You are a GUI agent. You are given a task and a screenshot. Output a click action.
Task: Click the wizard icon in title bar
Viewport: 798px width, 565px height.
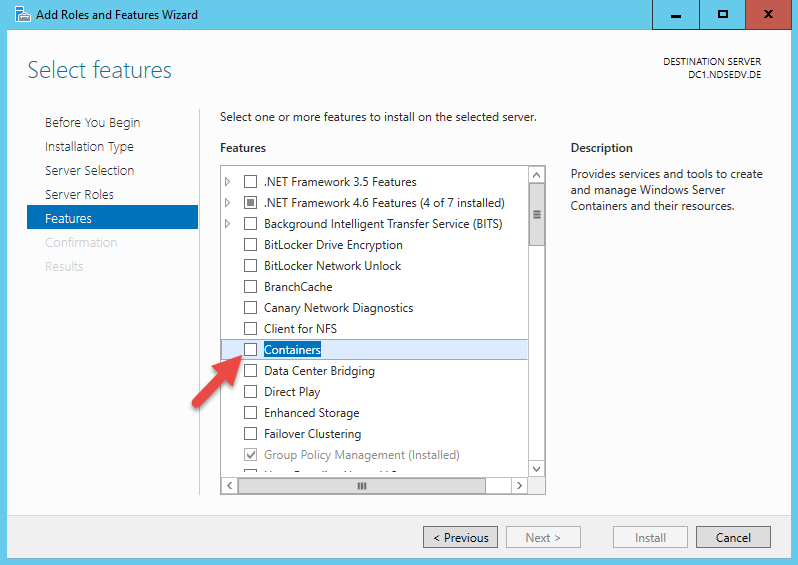17,15
